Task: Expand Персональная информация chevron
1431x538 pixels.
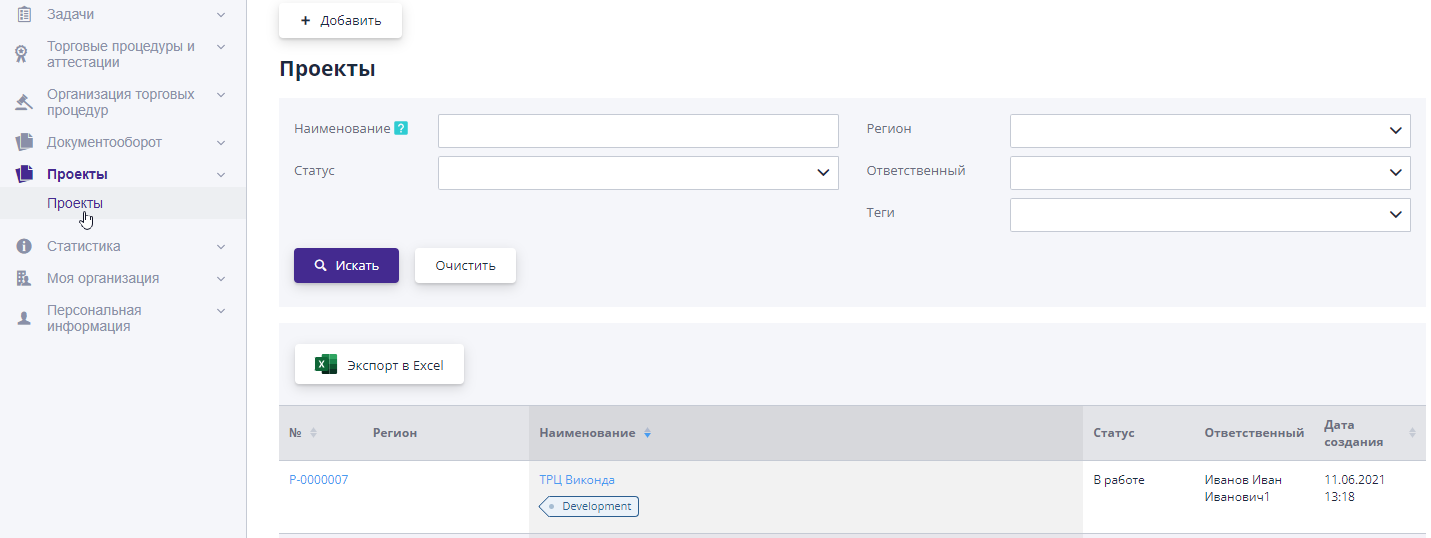Action: coord(221,310)
